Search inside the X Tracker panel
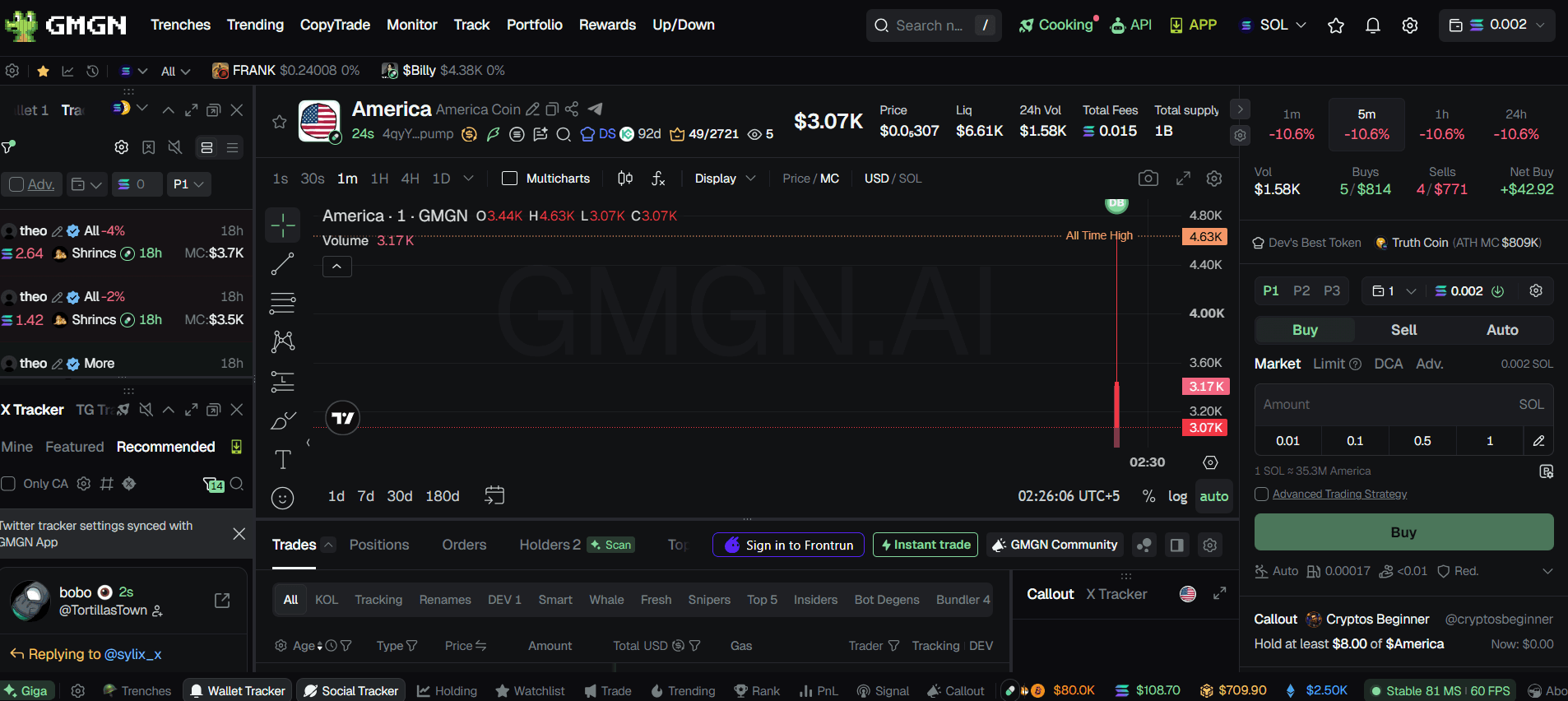This screenshot has height=701, width=1568. point(237,484)
